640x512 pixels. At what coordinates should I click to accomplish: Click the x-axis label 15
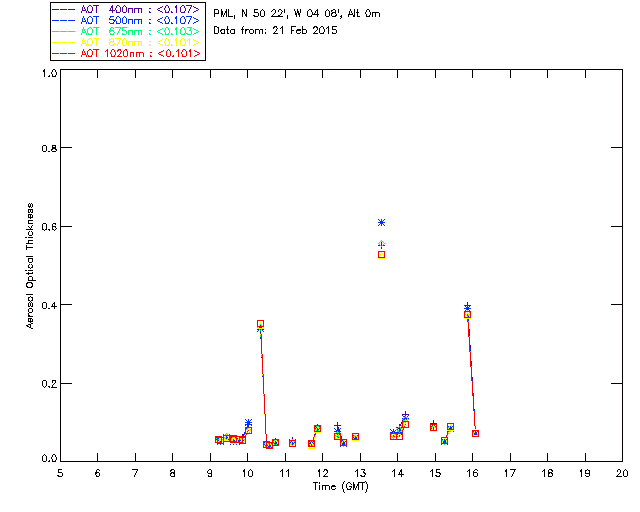435,473
